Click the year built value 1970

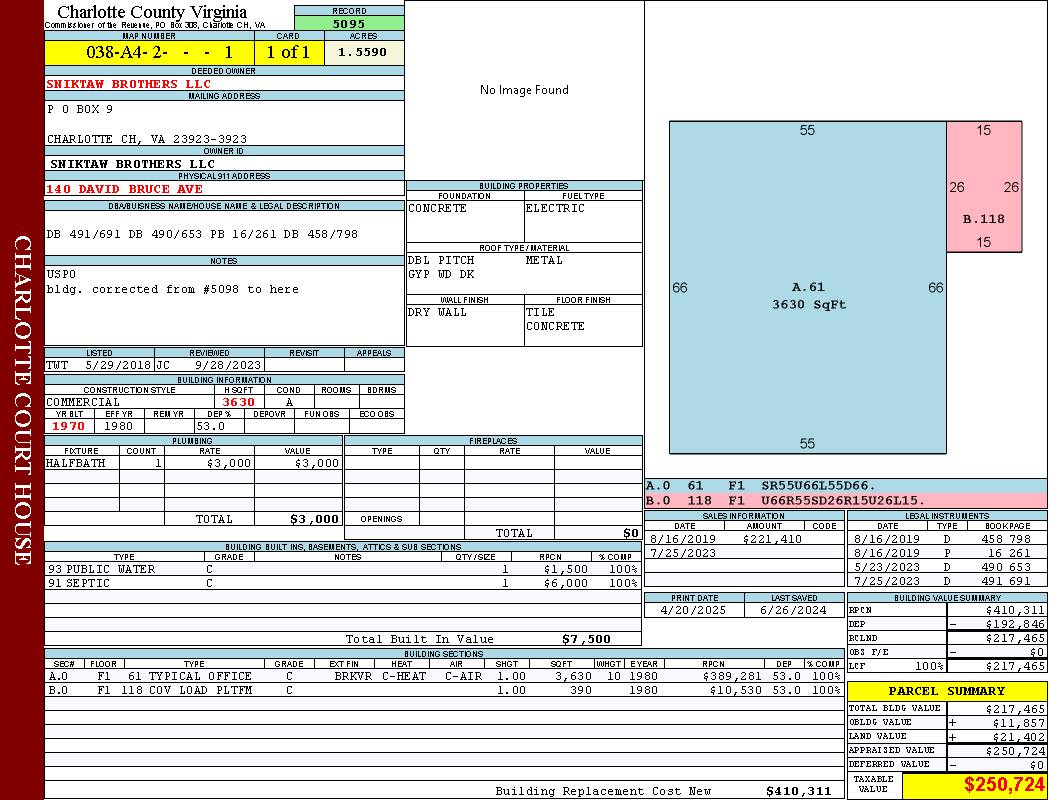[69, 425]
